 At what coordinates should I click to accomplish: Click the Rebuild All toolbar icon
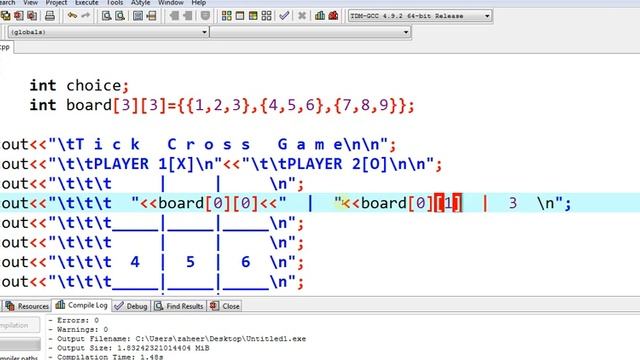pyautogui.click(x=267, y=16)
